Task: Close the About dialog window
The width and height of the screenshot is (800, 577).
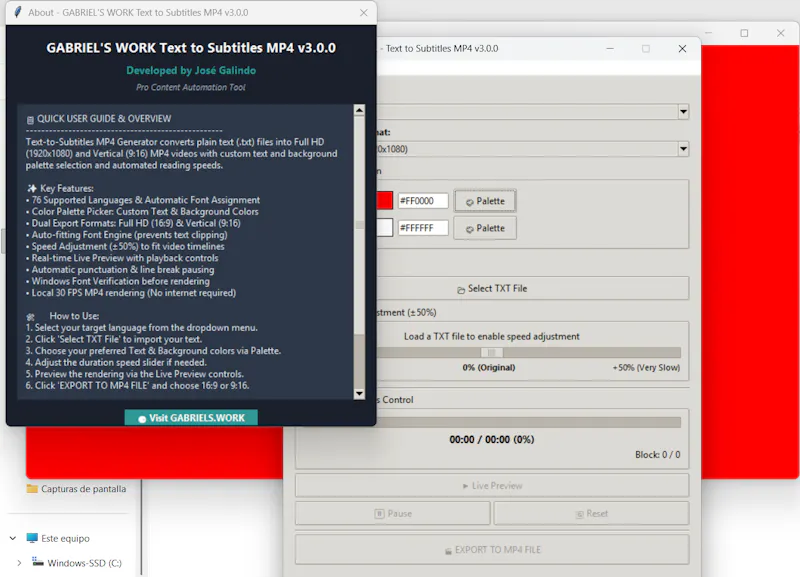Action: point(363,13)
